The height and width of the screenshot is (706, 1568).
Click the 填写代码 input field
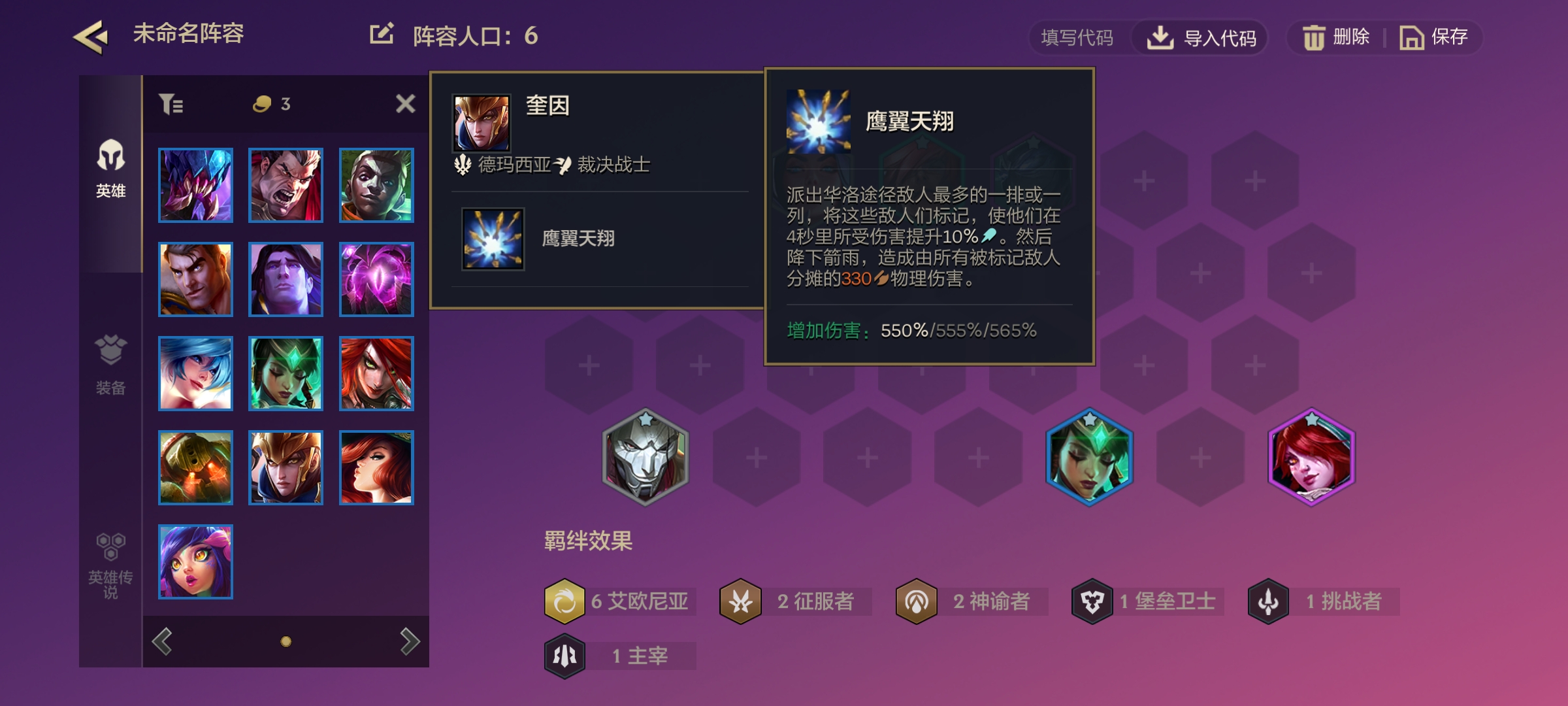[1077, 38]
